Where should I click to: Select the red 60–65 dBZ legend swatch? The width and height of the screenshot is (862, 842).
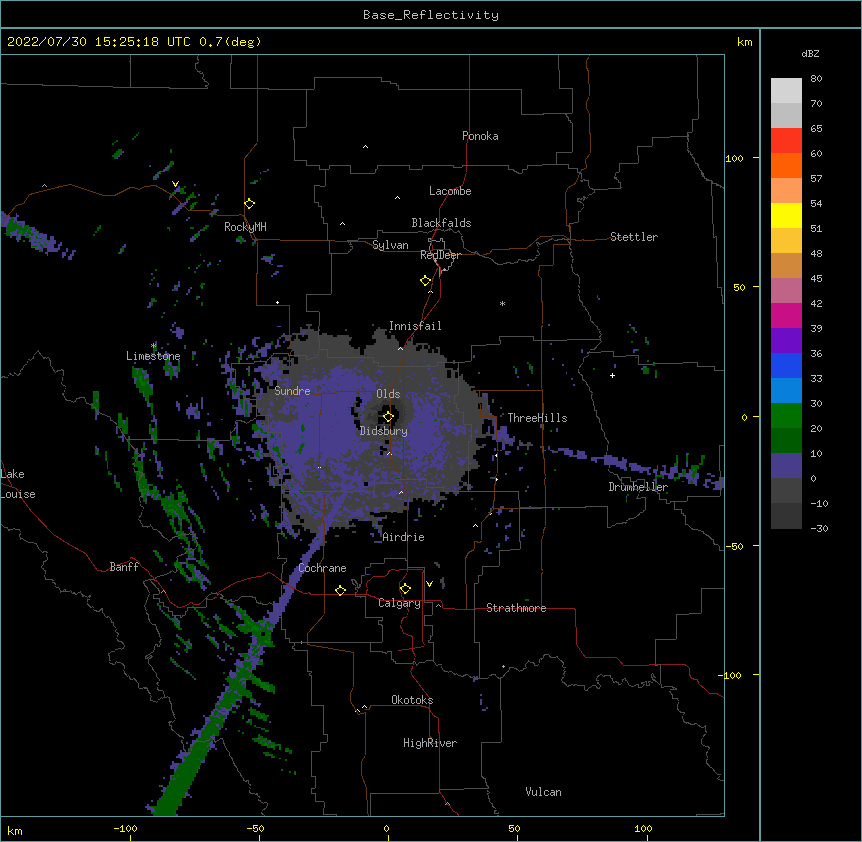click(x=786, y=141)
